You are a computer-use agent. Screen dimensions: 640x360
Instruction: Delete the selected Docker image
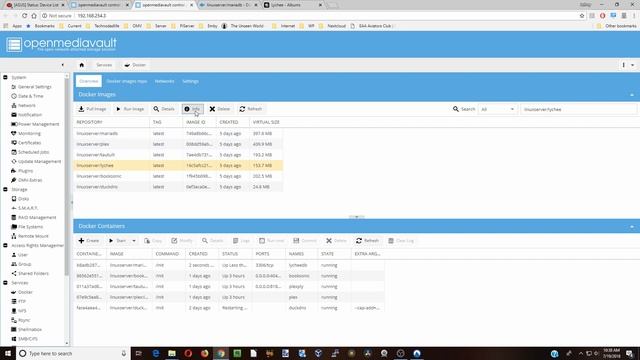click(x=220, y=109)
